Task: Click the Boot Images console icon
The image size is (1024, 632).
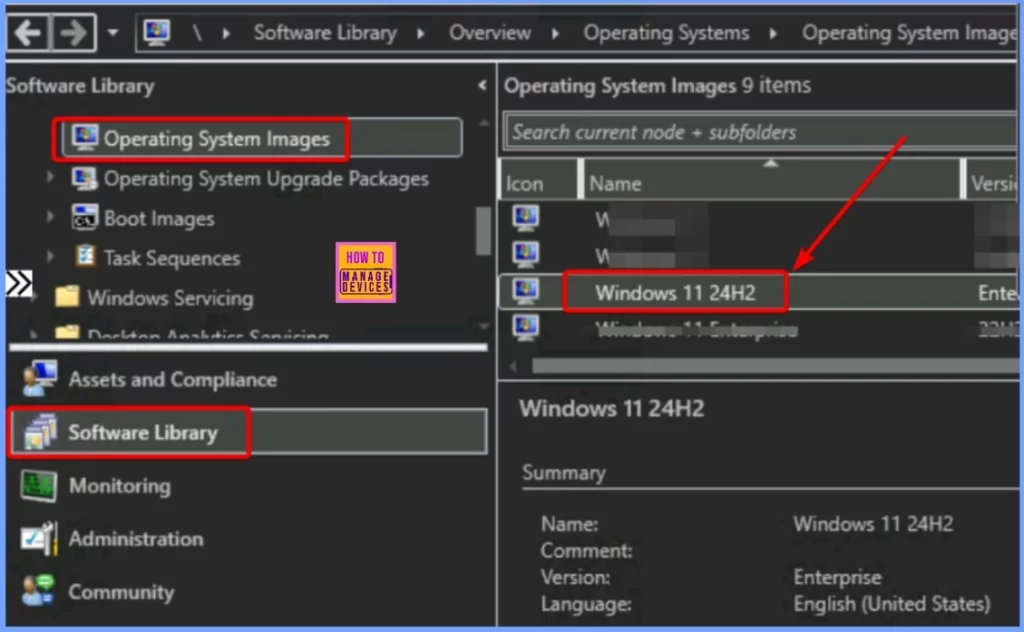Action: coord(85,217)
